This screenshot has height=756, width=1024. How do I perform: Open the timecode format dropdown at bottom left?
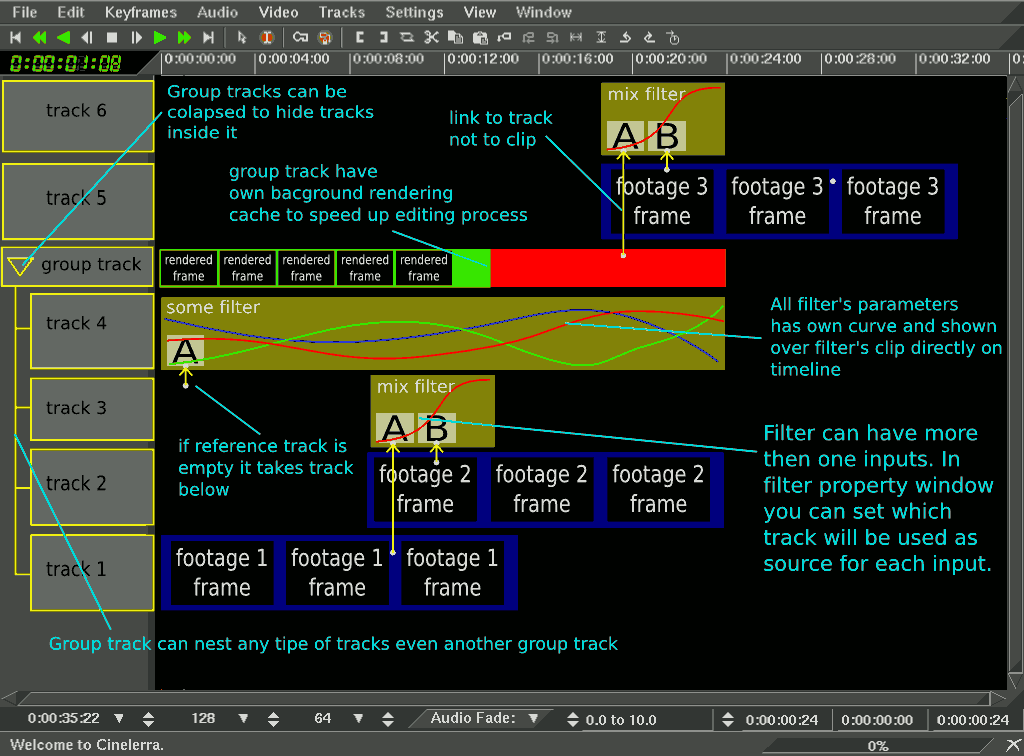(x=118, y=718)
